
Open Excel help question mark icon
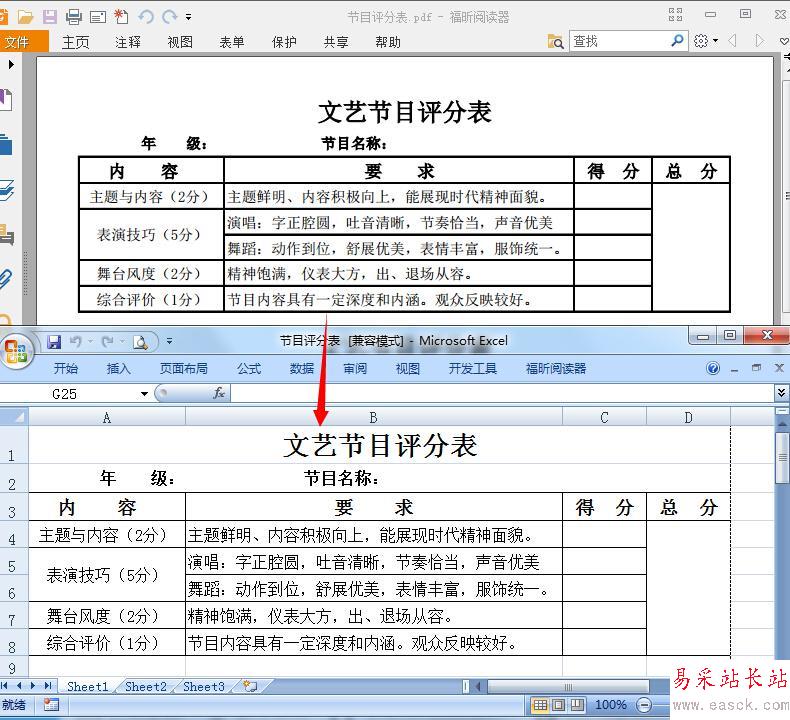pos(713,368)
